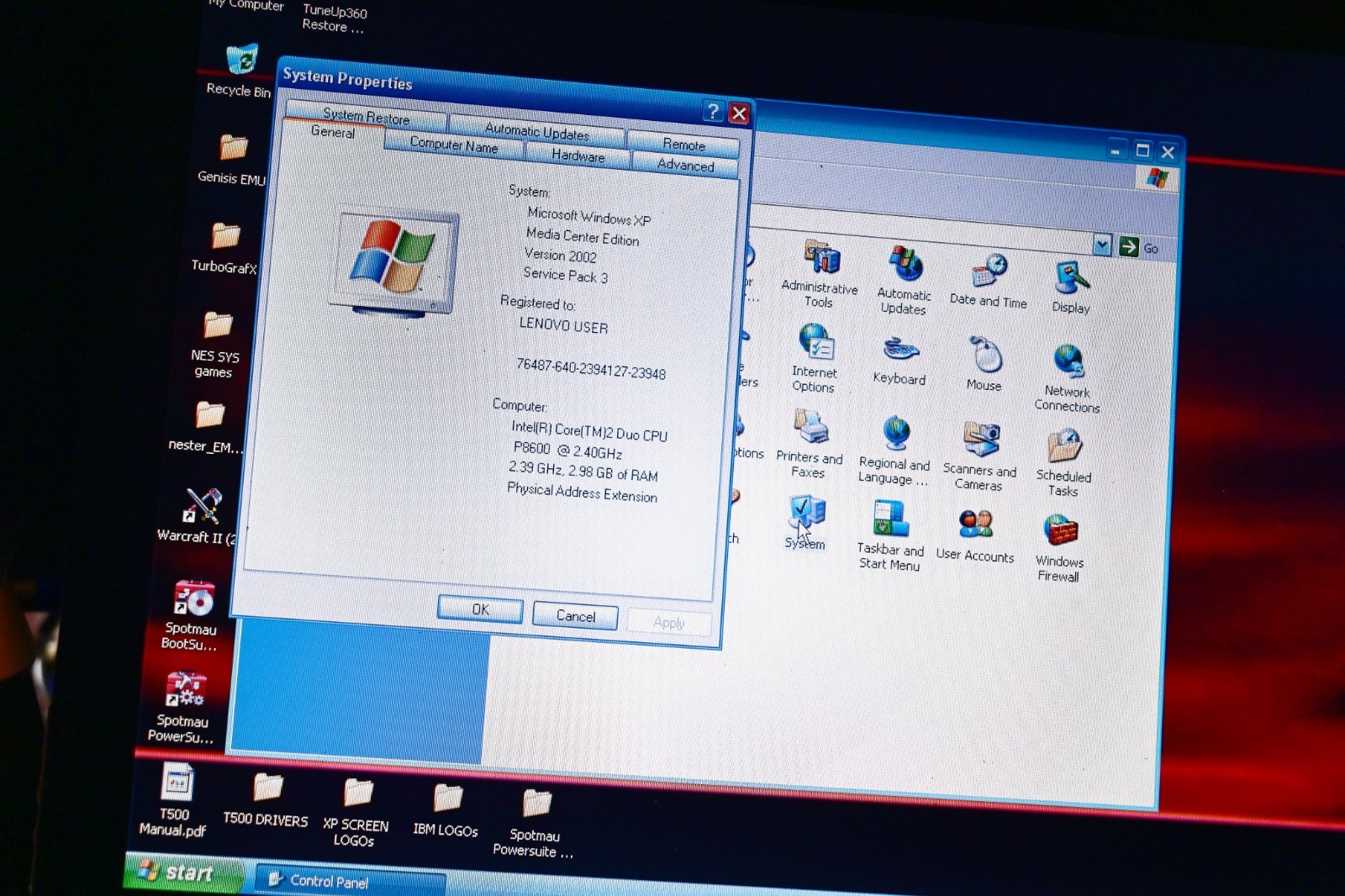Expand the Control Panel address bar dropdown
Viewport: 1345px width, 896px height.
click(1102, 245)
